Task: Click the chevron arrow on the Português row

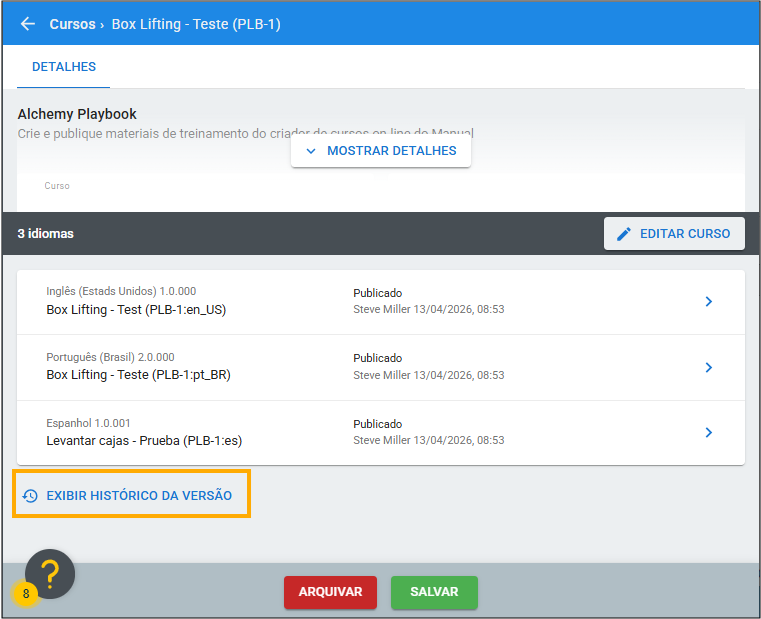Action: [708, 367]
